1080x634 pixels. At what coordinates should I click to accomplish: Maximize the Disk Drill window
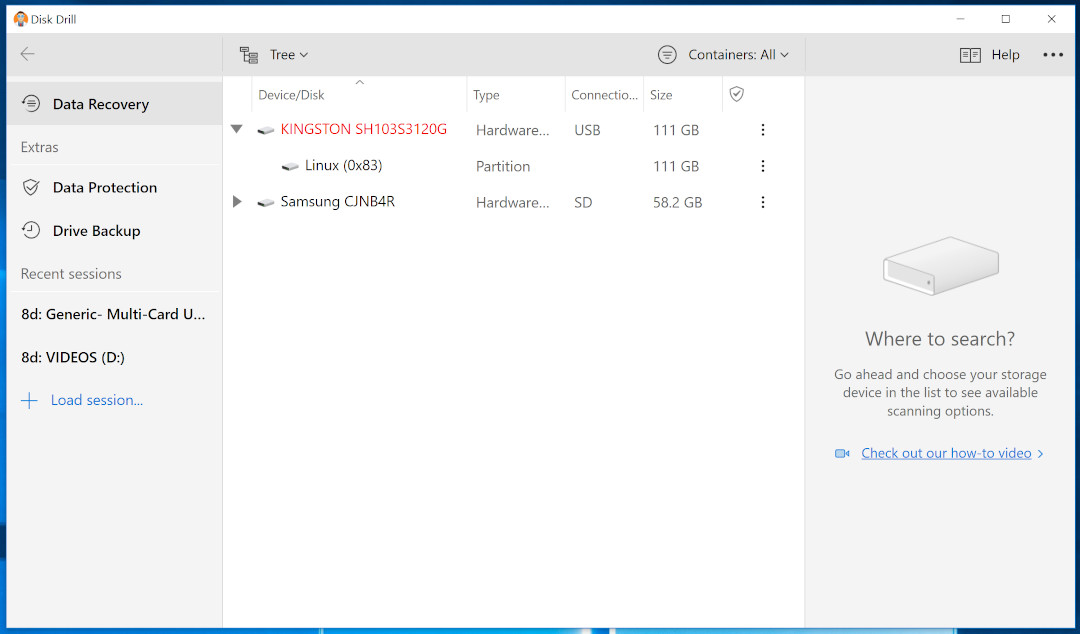pos(1006,19)
